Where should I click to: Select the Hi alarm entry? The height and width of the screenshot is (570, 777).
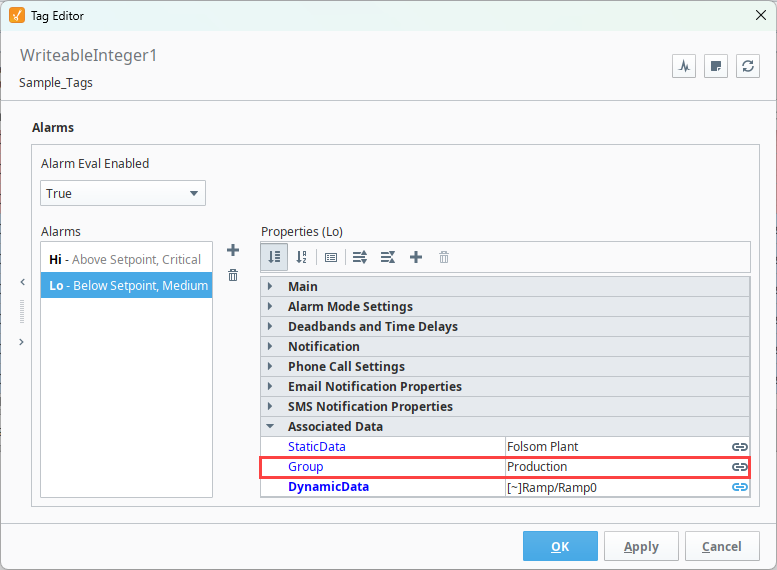[x=126, y=259]
